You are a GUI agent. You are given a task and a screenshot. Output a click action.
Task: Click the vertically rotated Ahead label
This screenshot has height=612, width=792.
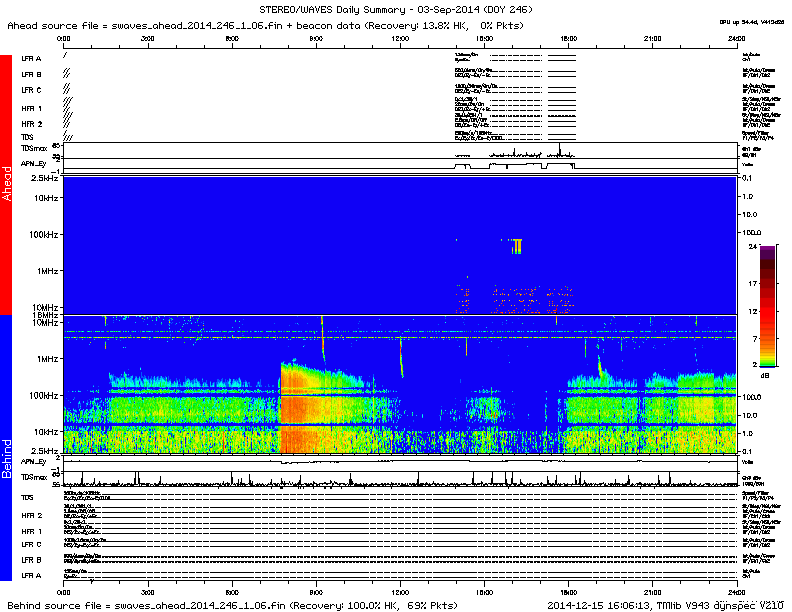pos(6,183)
